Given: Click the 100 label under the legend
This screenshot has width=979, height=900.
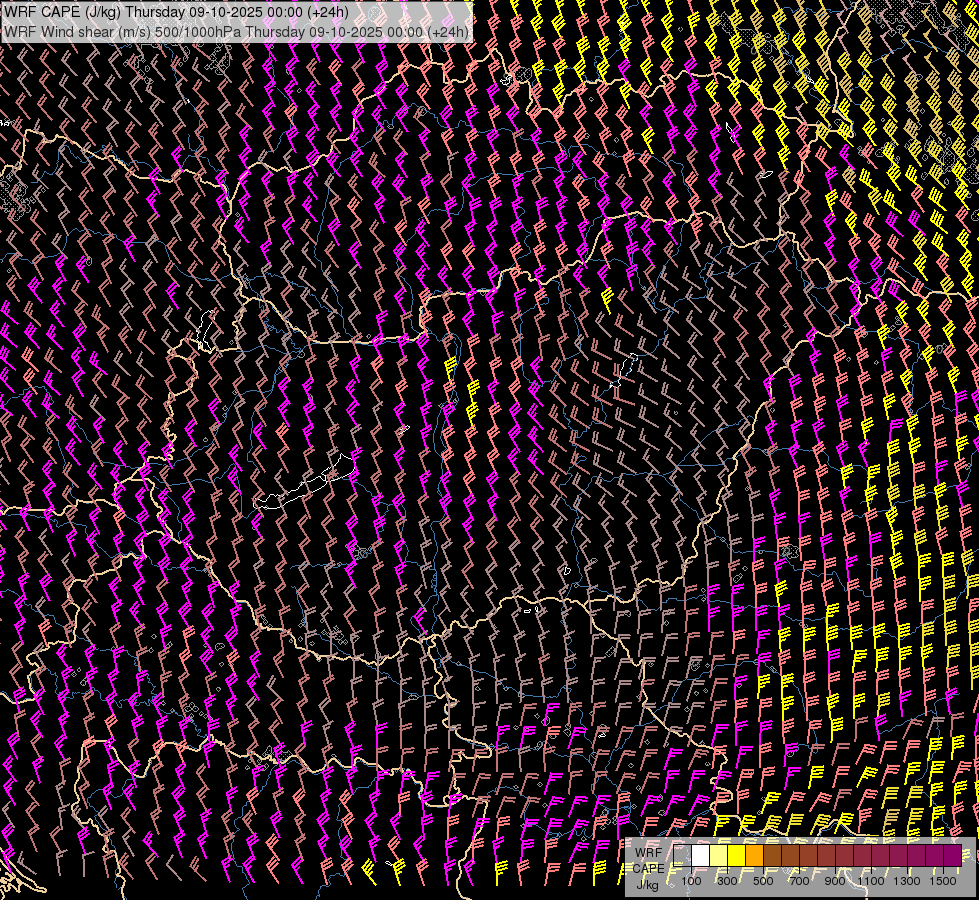Looking at the screenshot, I should coord(691,881).
